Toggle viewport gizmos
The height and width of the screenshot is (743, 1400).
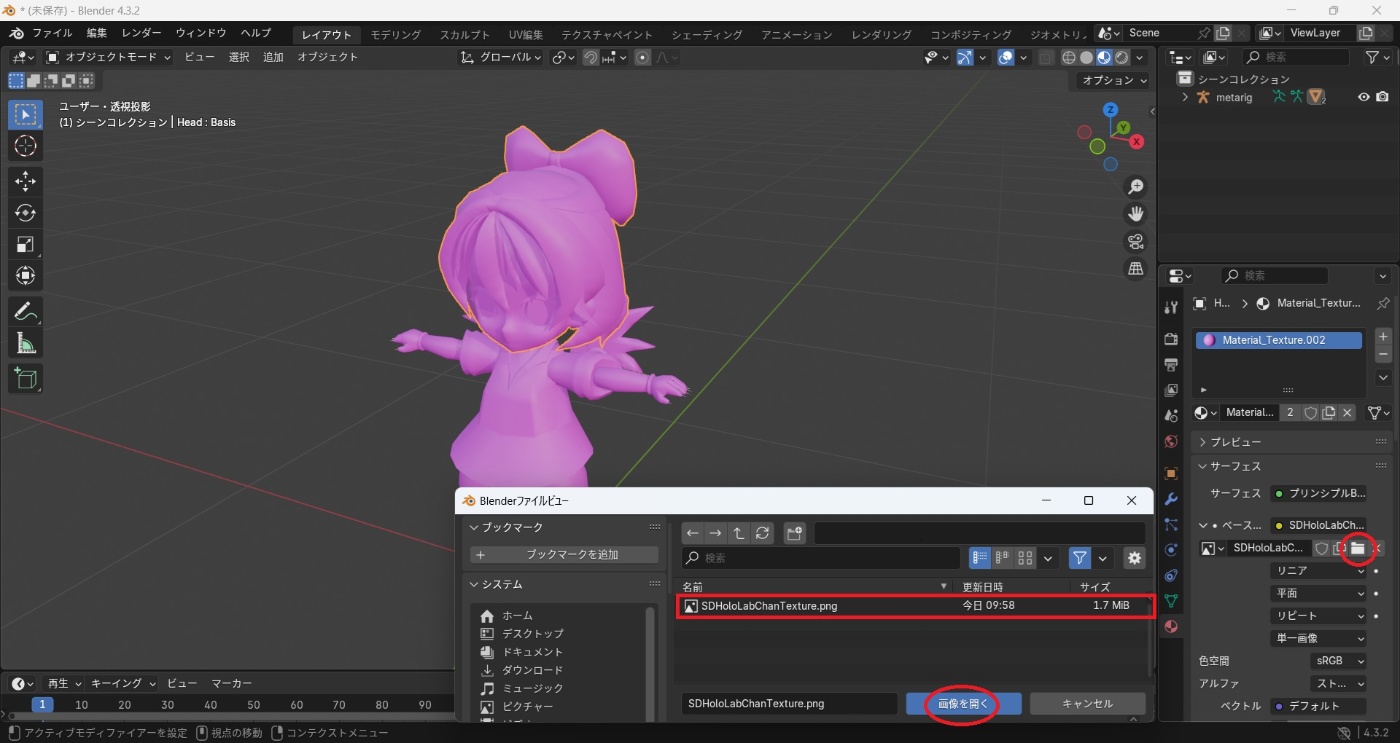tap(964, 58)
